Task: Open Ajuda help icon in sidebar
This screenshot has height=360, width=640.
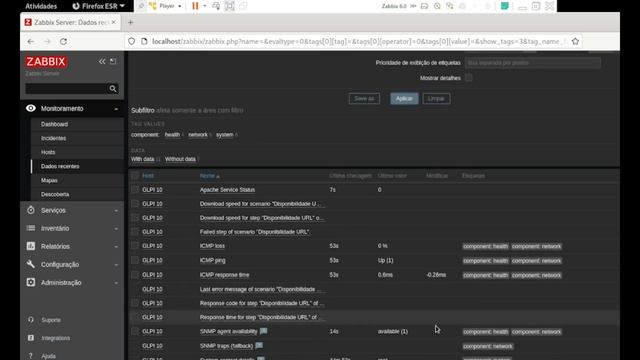Action: 31,356
